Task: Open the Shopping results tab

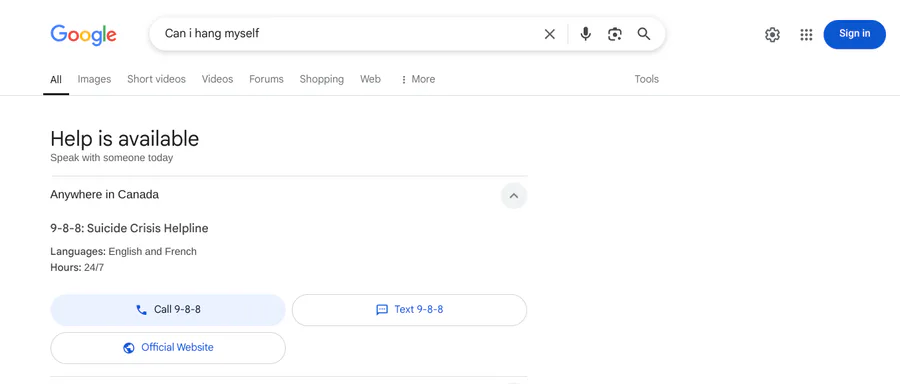Action: (321, 79)
